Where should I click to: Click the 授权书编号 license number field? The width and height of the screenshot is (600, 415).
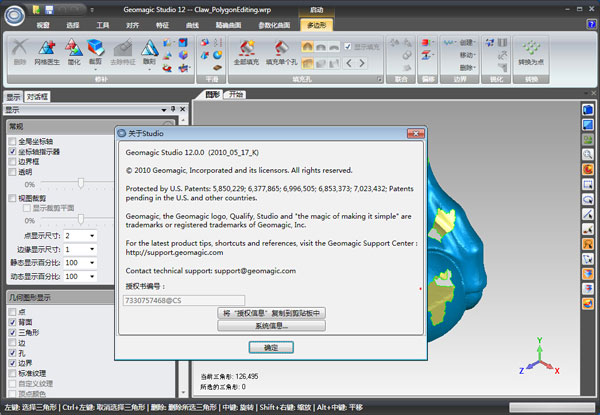(183, 300)
